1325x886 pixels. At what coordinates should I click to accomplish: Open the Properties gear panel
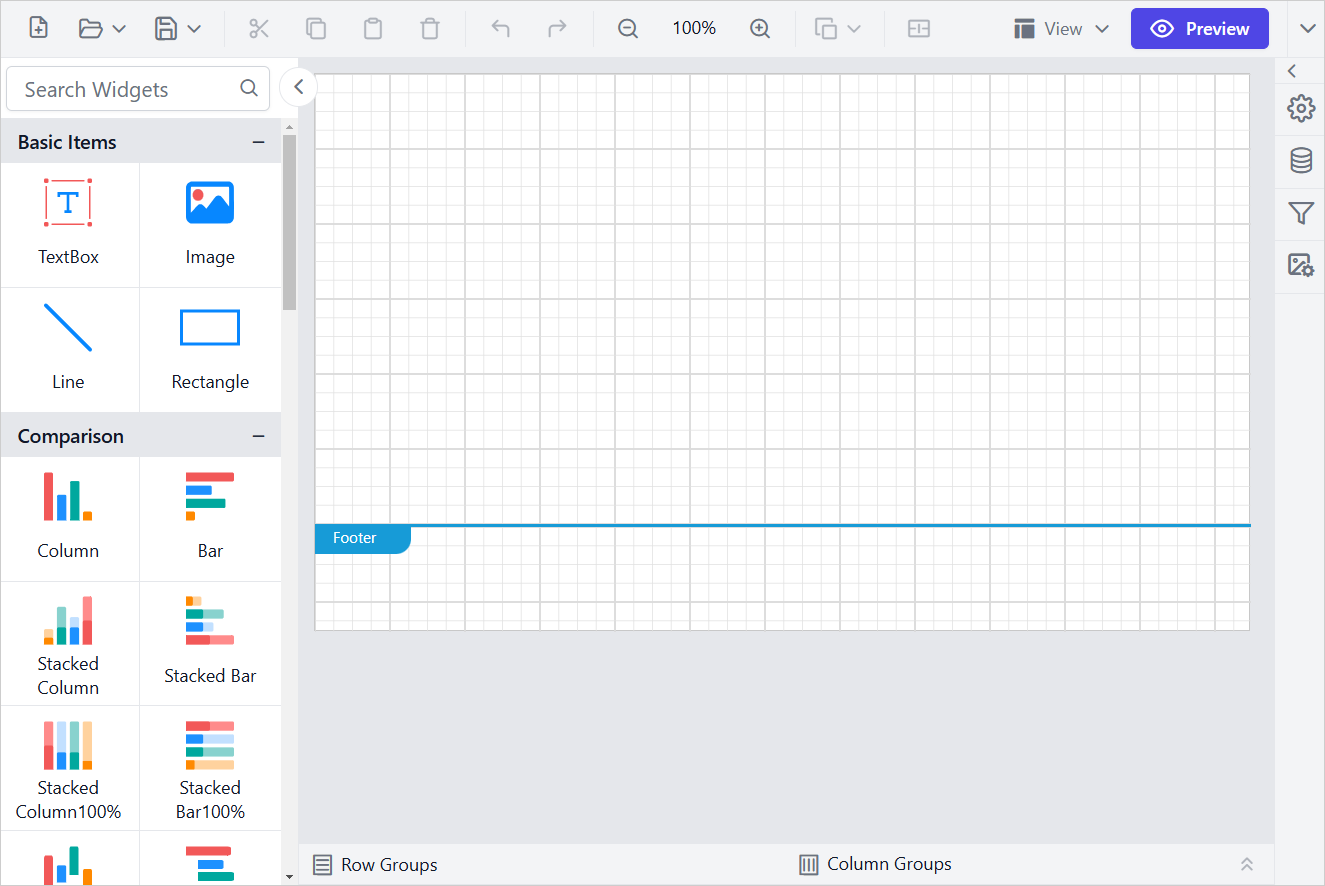point(1300,108)
